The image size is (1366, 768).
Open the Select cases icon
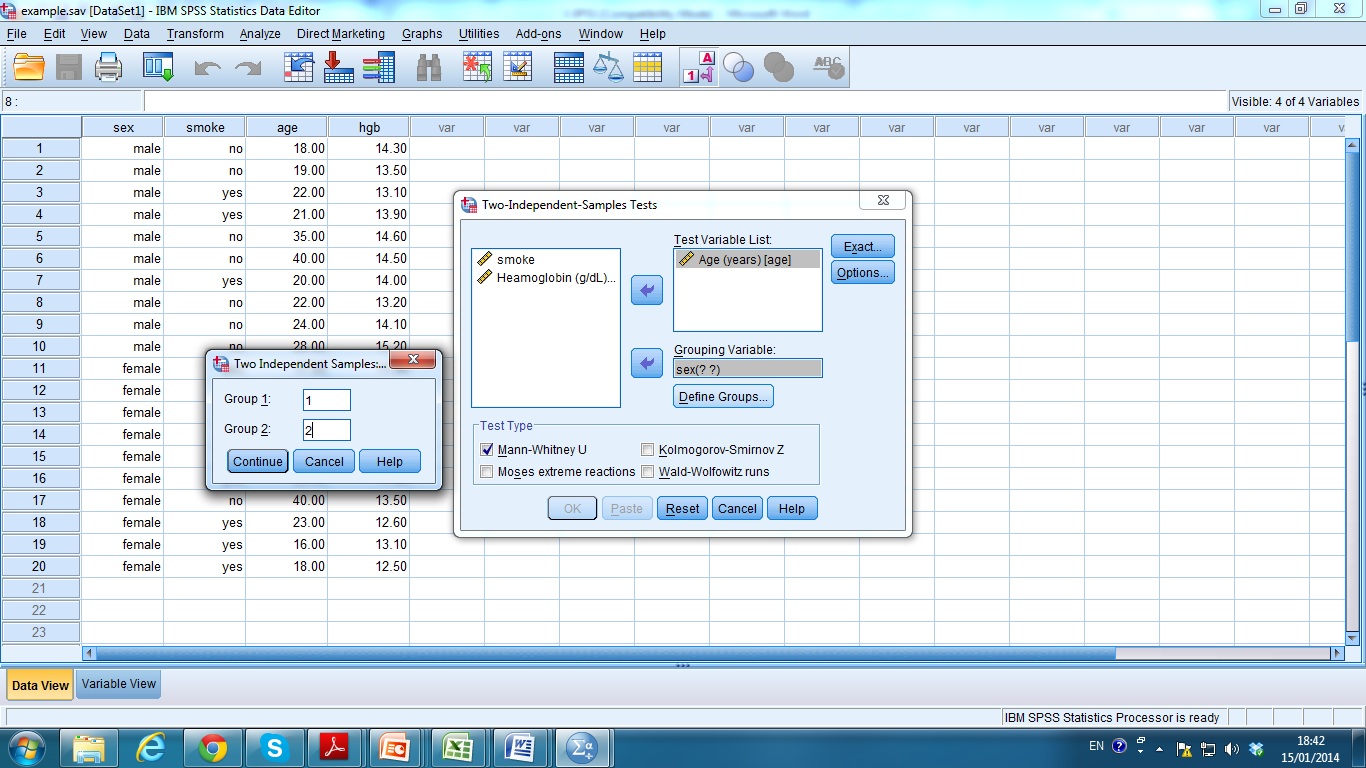(647, 67)
